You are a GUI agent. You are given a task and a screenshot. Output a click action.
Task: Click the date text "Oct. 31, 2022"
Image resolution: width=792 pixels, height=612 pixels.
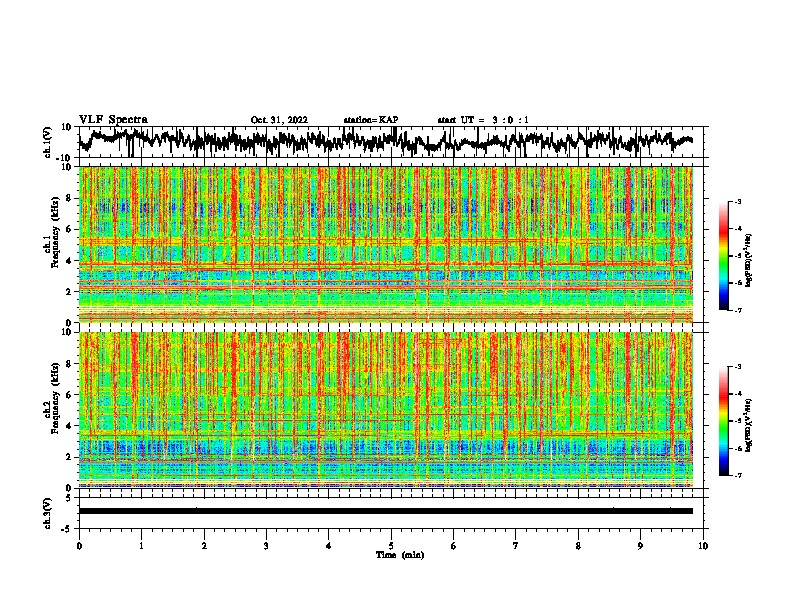[x=279, y=120]
